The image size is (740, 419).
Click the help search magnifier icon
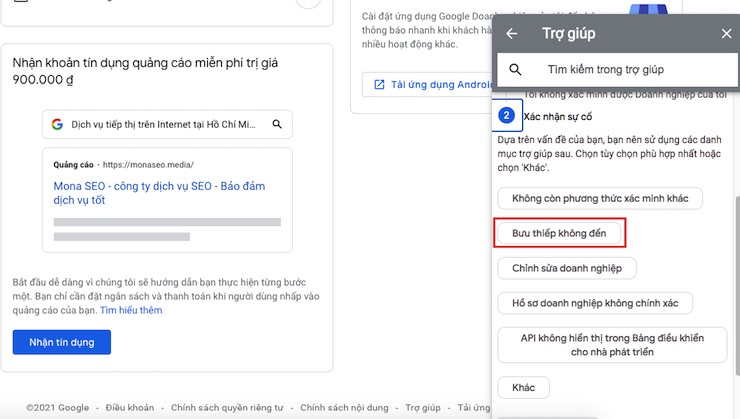click(515, 70)
